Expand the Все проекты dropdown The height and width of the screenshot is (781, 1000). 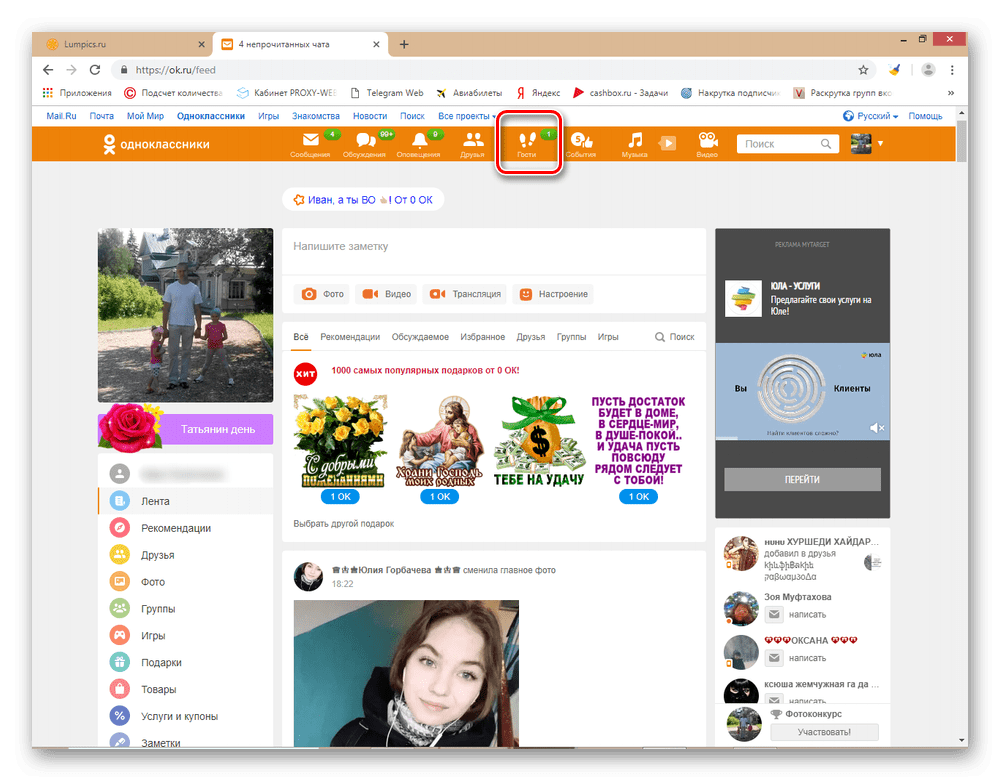coord(466,115)
